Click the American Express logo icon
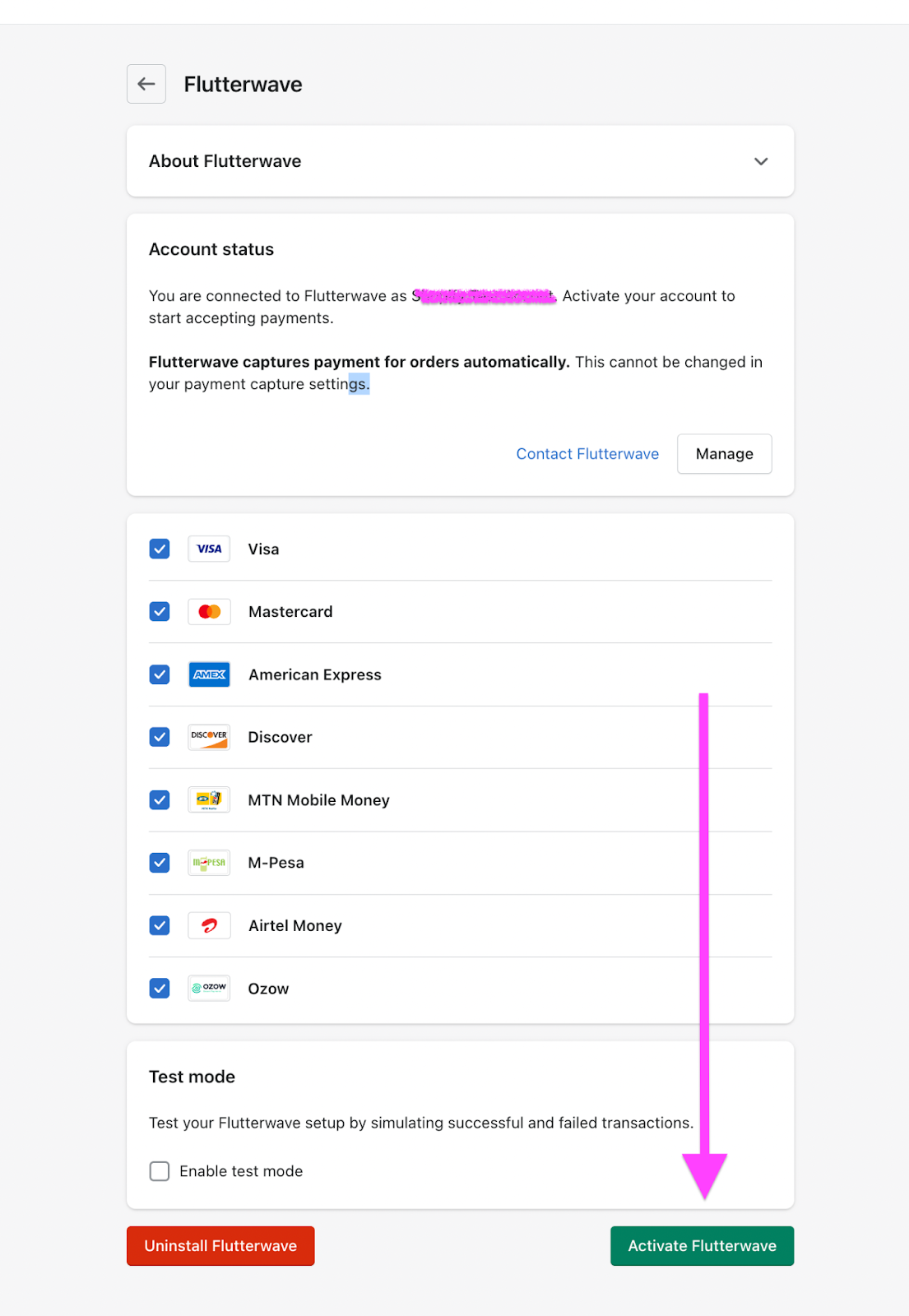Viewport: 909px width, 1316px height. 209,674
